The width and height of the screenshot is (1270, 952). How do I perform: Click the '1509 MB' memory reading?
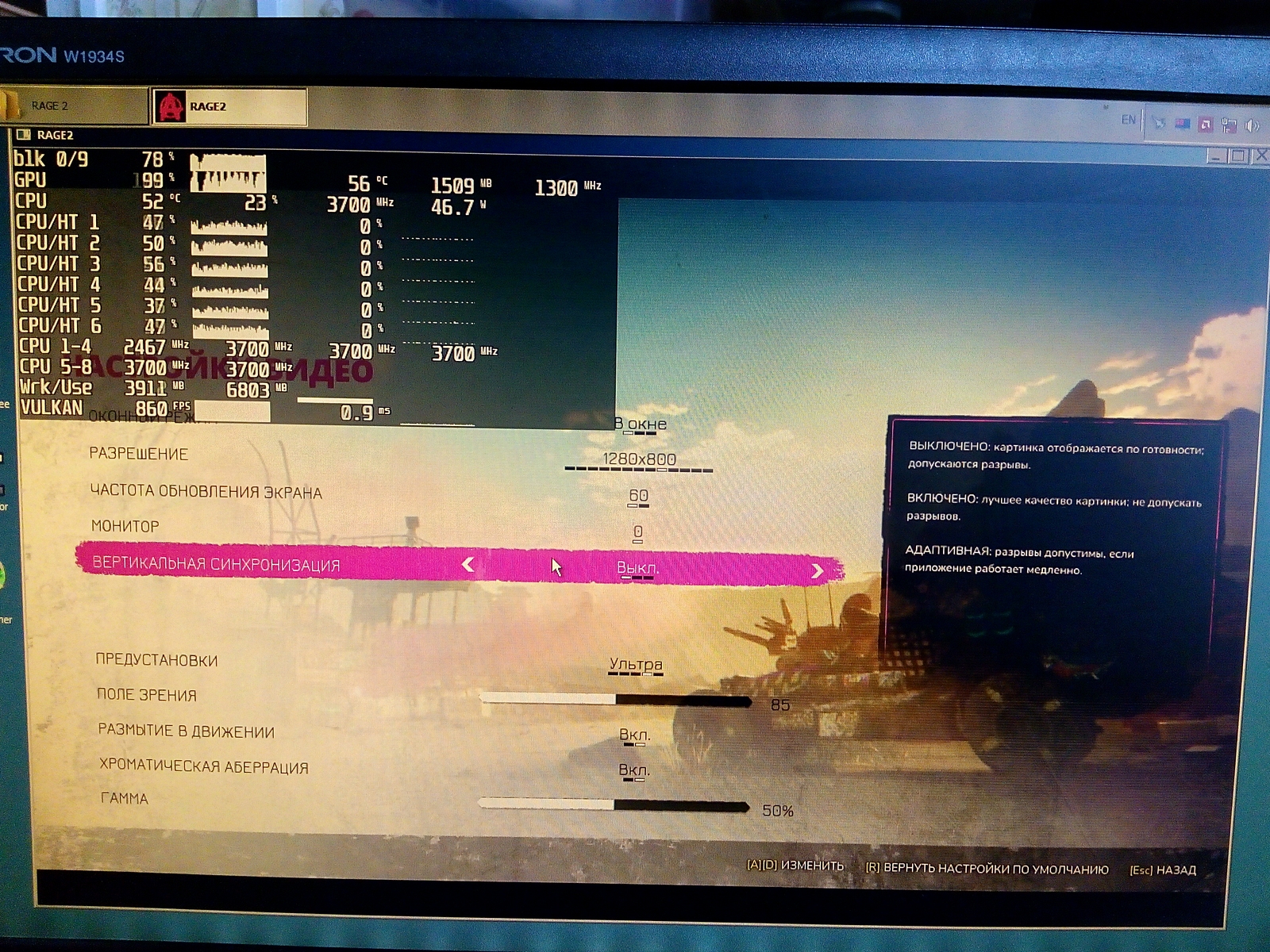click(x=461, y=186)
